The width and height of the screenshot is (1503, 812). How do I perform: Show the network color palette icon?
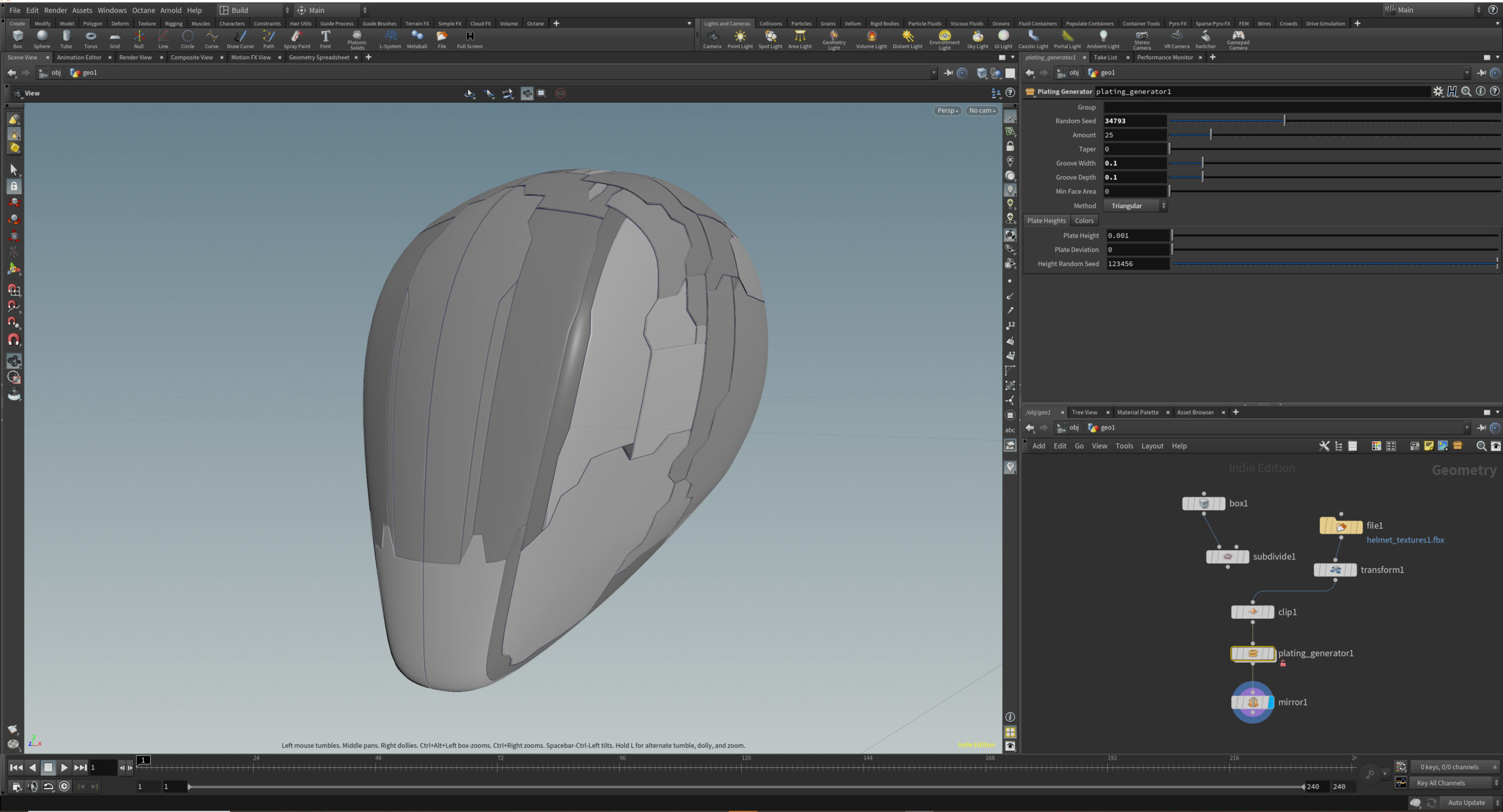(x=1376, y=446)
